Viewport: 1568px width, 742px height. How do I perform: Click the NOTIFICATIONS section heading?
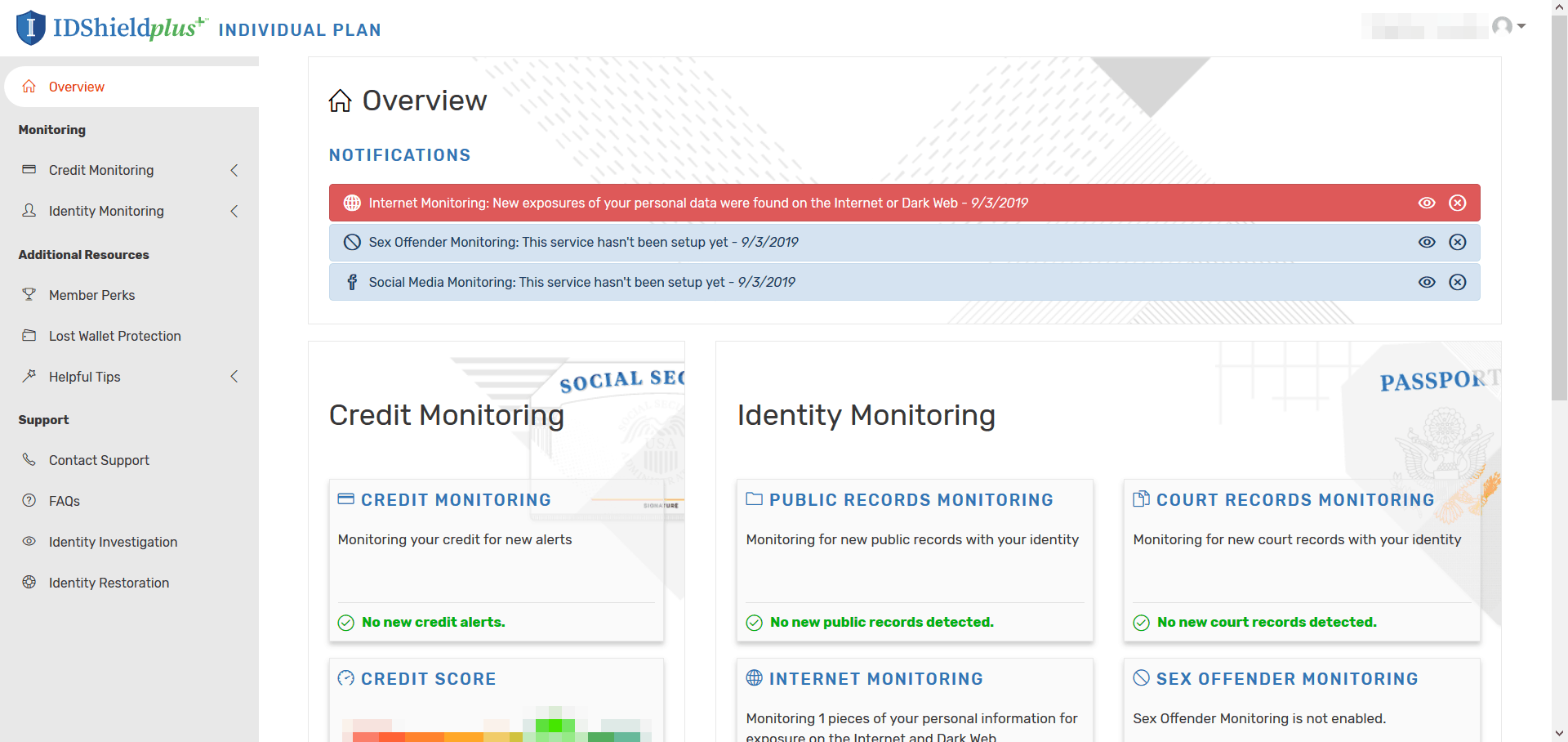click(x=400, y=155)
